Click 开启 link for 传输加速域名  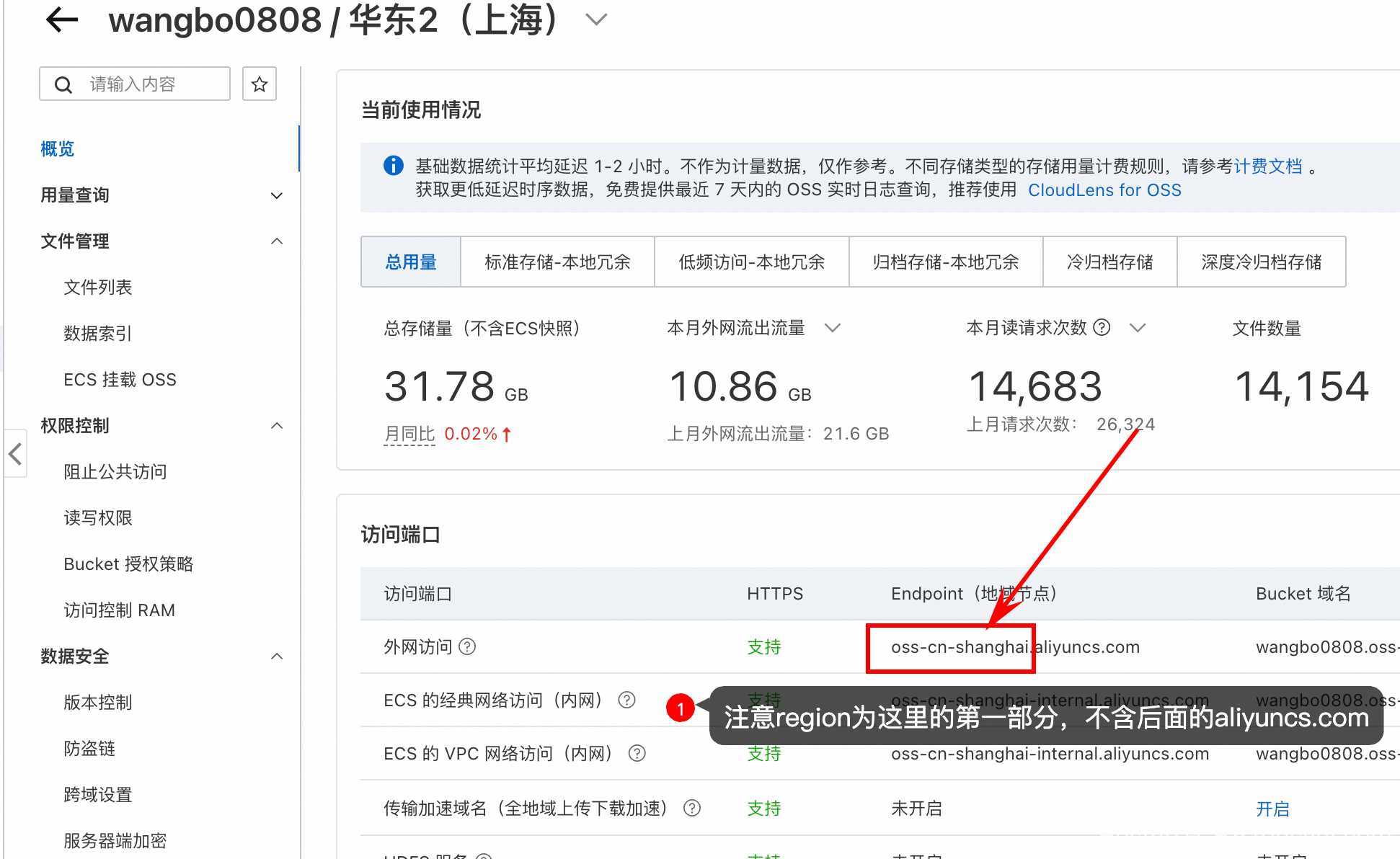point(1272,809)
